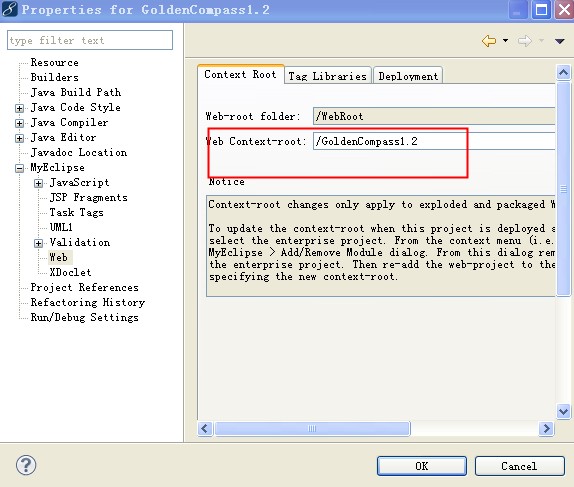
Task: Click the help question mark icon
Action: point(26,465)
